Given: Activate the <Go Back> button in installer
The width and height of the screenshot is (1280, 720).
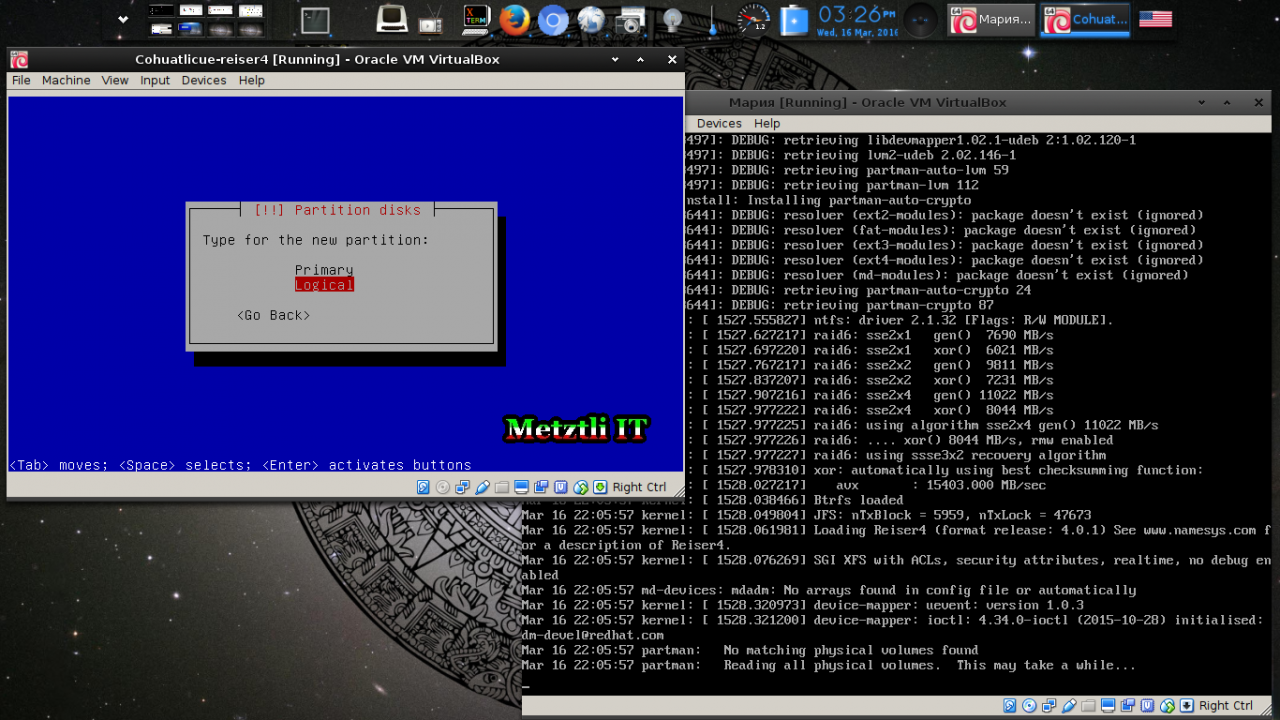Looking at the screenshot, I should 274,315.
